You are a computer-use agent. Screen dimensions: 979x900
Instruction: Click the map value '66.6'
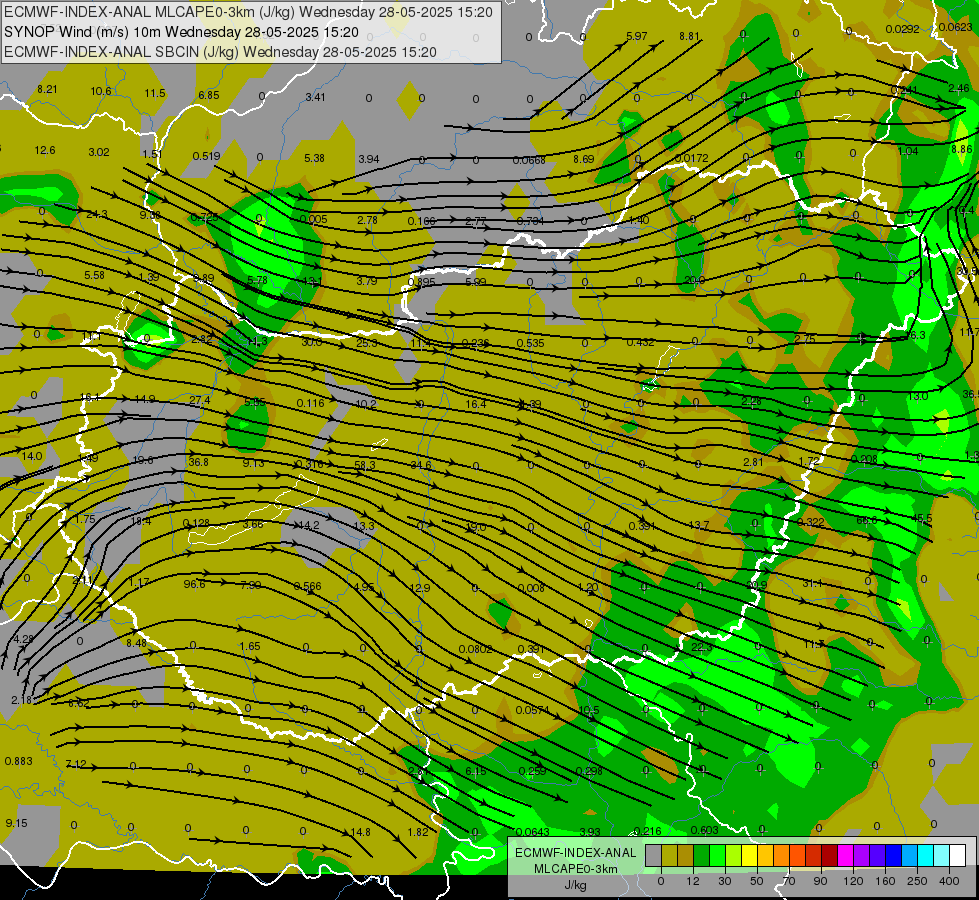867,520
